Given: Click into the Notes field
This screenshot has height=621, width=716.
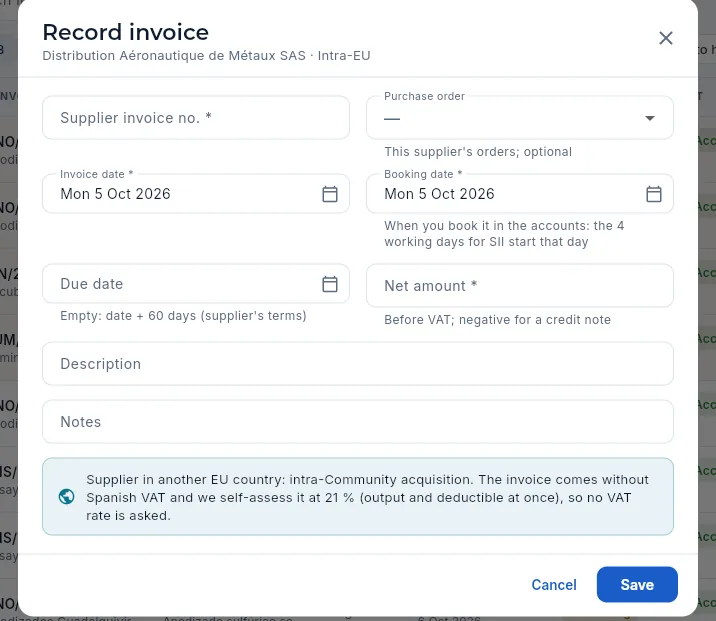Looking at the screenshot, I should tap(358, 421).
